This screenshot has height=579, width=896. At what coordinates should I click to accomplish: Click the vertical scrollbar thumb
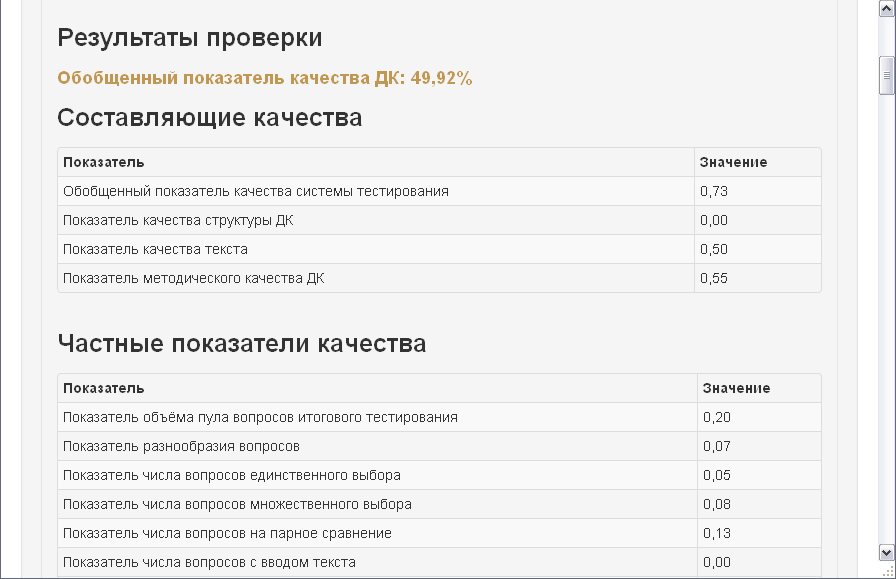(x=886, y=75)
